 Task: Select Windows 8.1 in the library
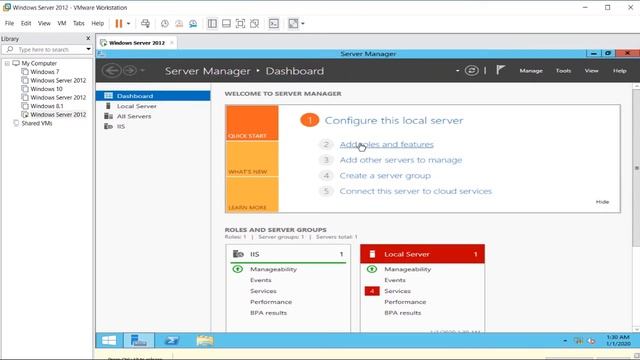(47, 106)
